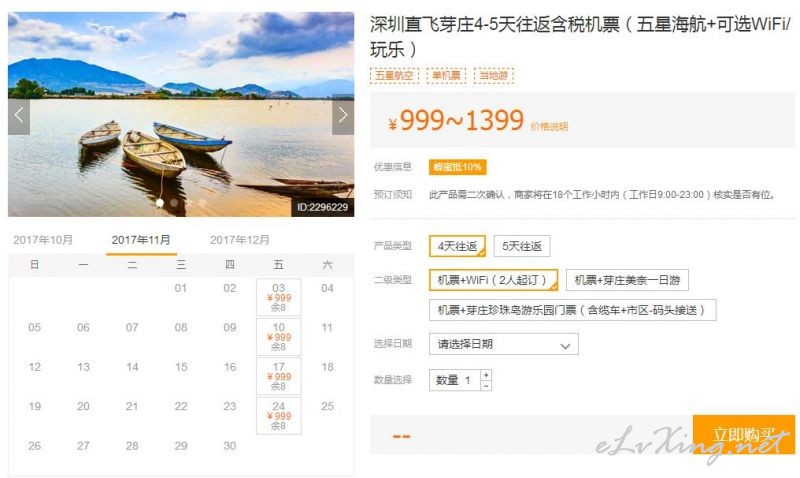Switch calendar to 2017年12月 tab
Screen dimensions: 800x478
[x=239, y=240]
